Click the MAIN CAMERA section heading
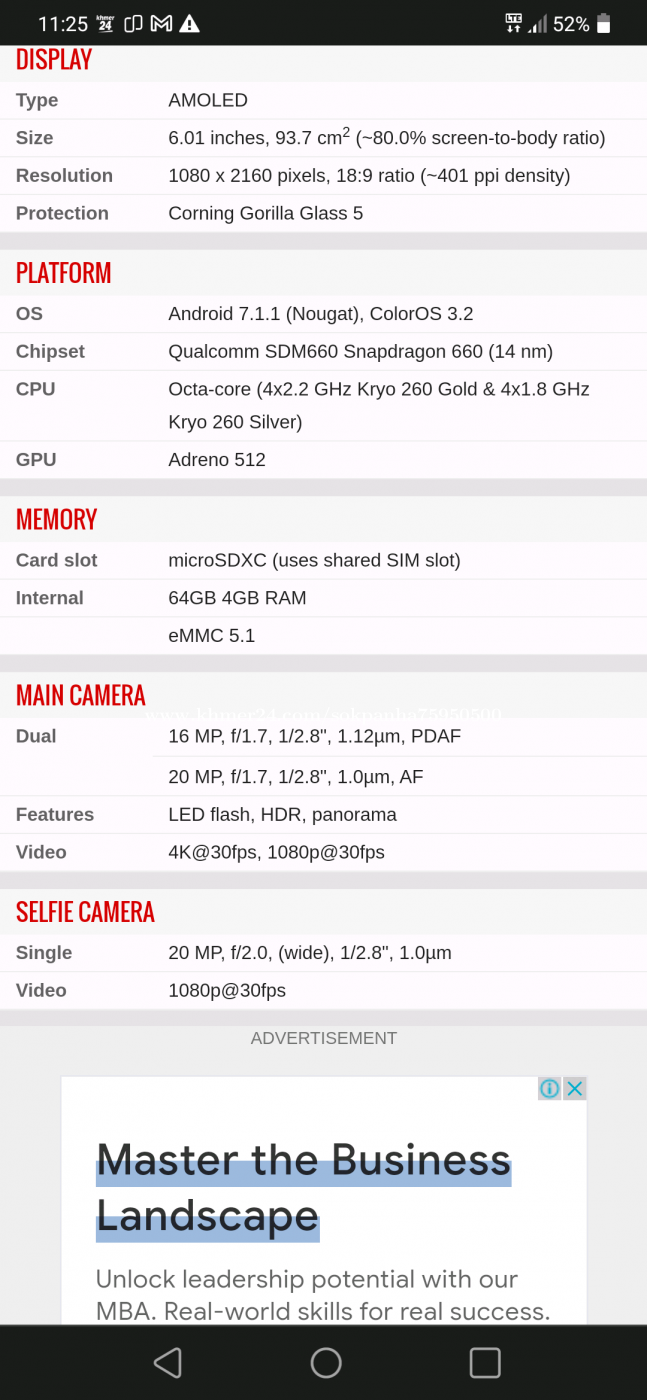This screenshot has height=1400, width=647. [81, 695]
